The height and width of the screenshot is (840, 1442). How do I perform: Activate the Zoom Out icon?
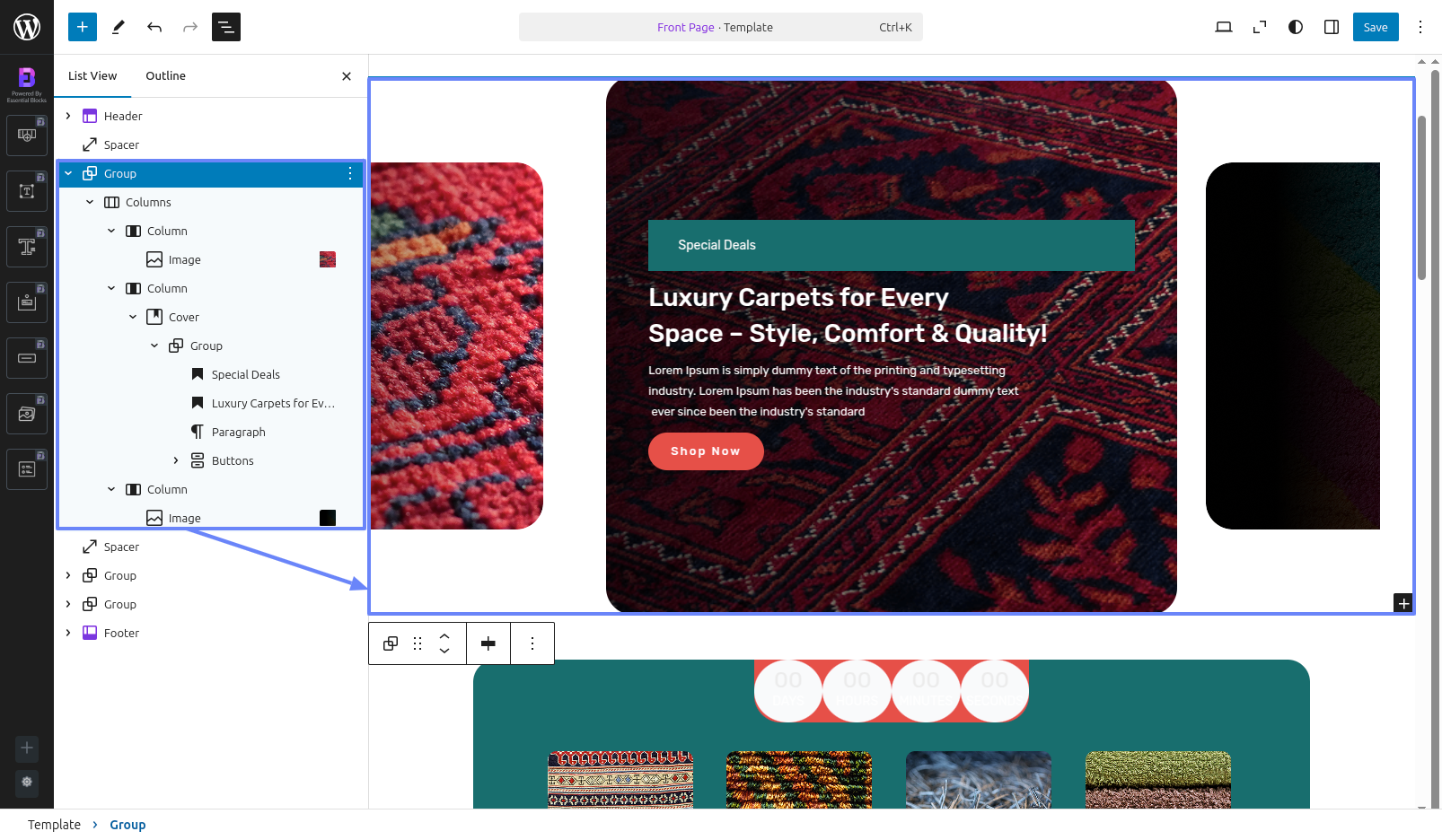[x=1260, y=27]
